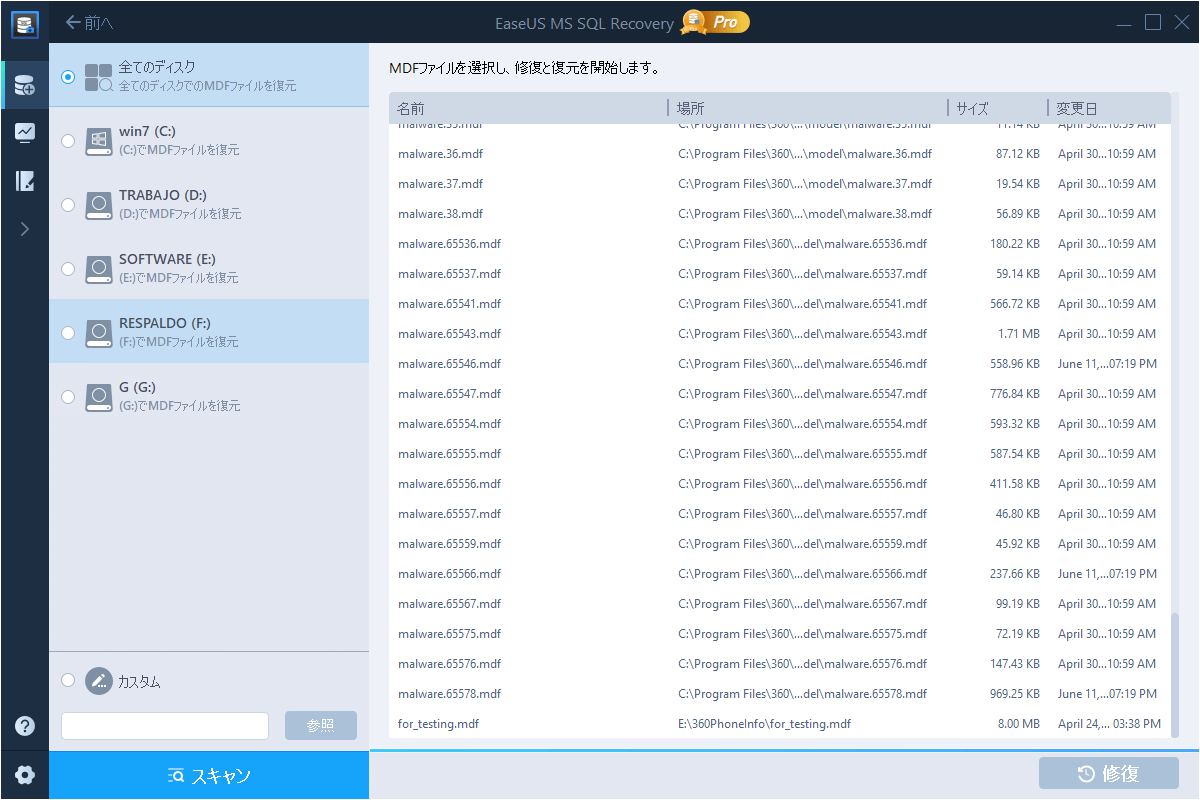This screenshot has height=800, width=1200.
Task: Click the 修復 repair button
Action: 1109,773
